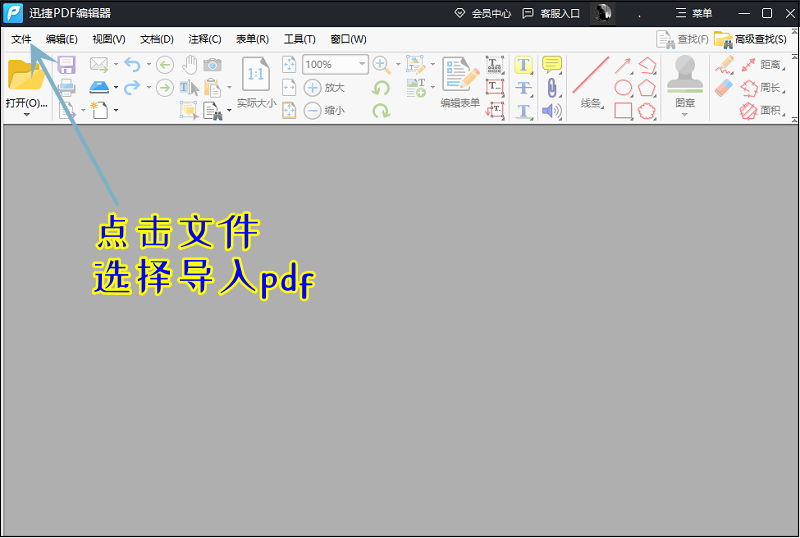Select the Text selection tool
This screenshot has width=800, height=538.
tap(189, 88)
